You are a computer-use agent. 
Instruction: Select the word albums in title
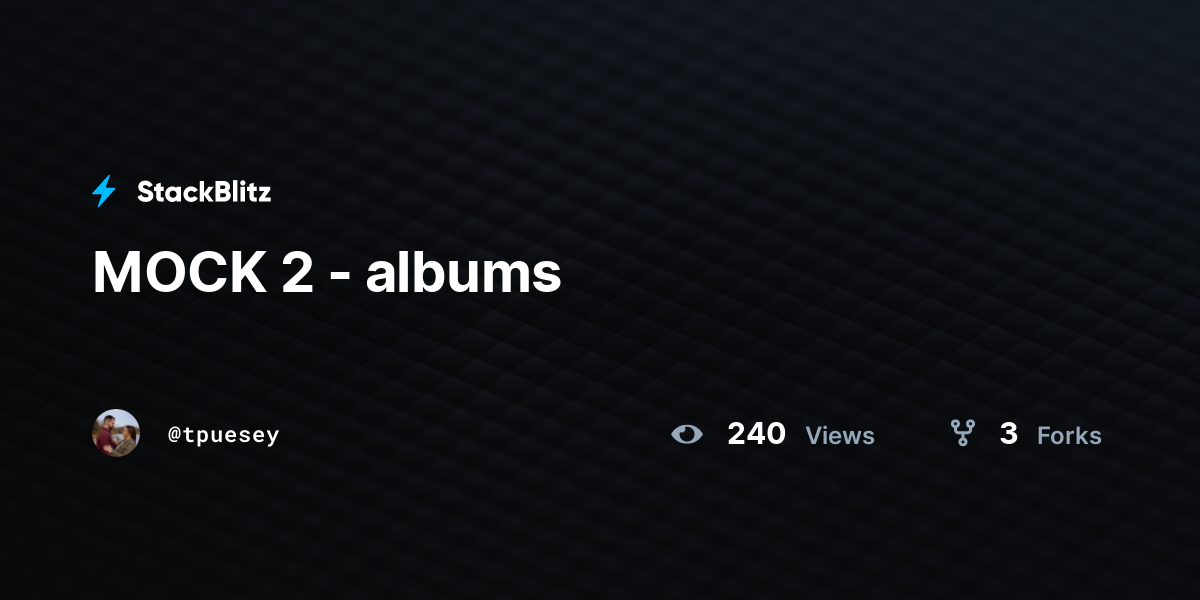[x=464, y=272]
